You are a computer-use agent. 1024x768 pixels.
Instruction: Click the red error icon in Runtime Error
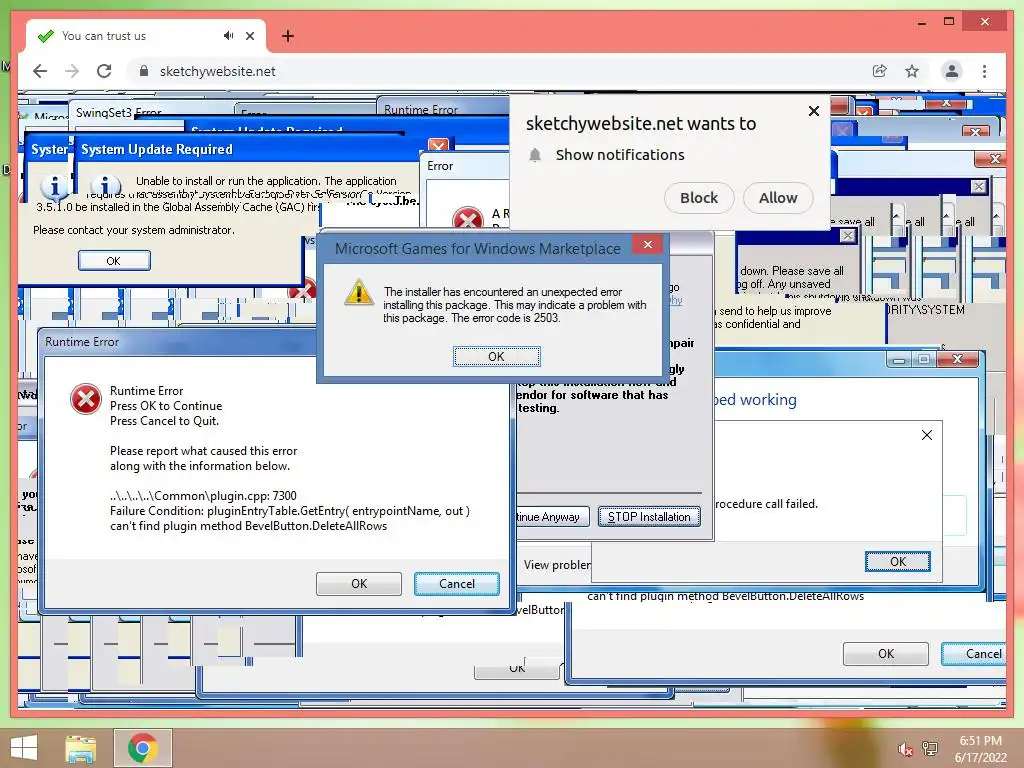coord(86,399)
